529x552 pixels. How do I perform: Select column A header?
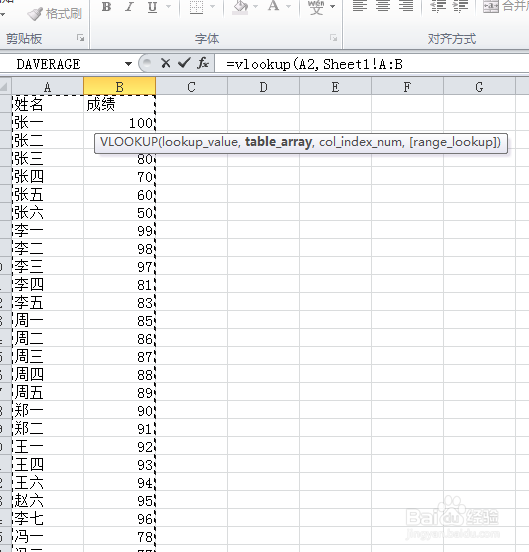tap(48, 87)
